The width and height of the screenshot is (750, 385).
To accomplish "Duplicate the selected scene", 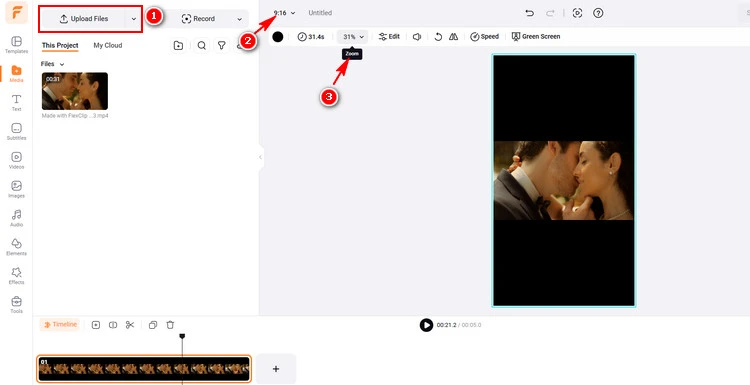I will point(153,325).
